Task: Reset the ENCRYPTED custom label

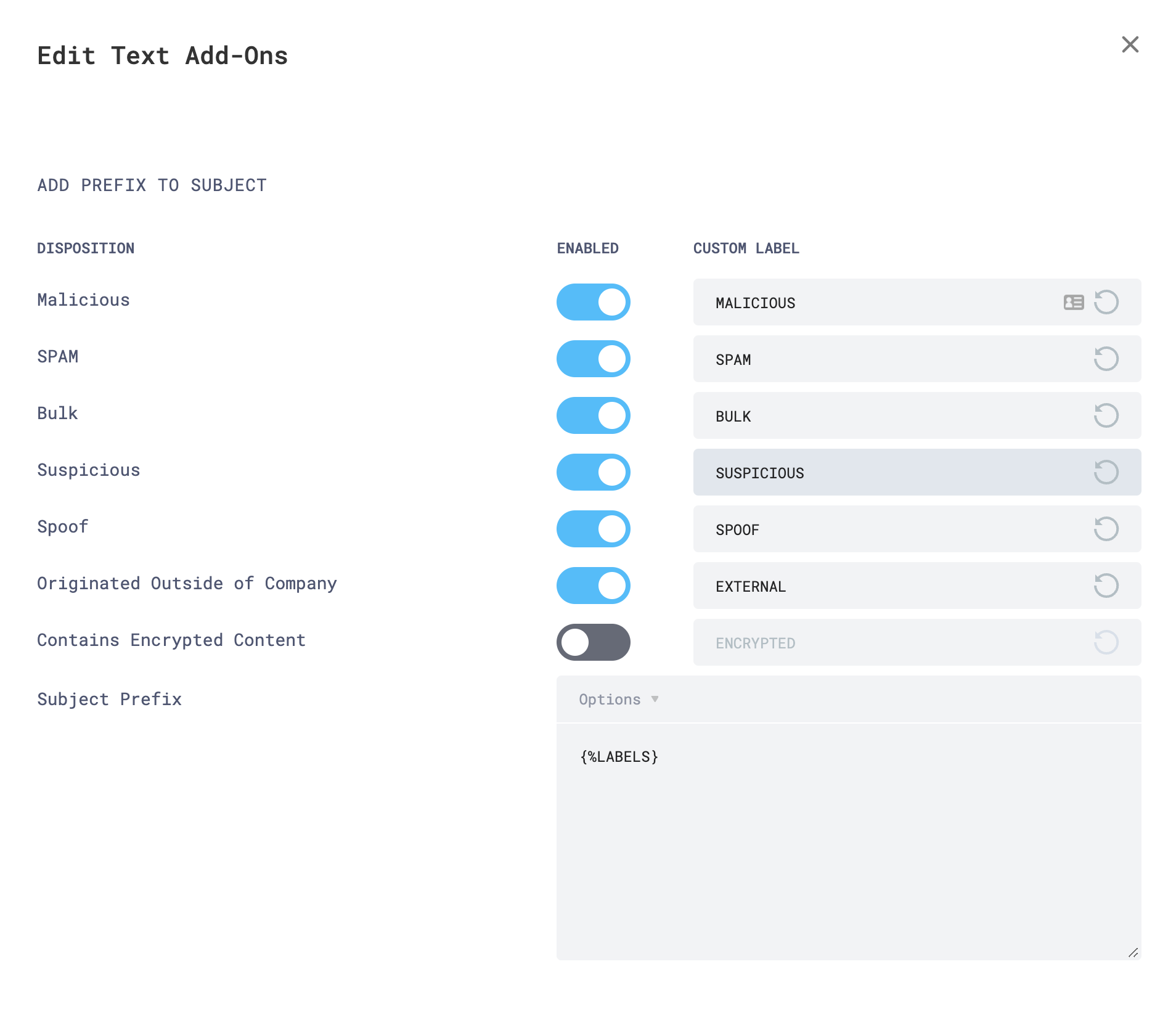Action: tap(1106, 642)
